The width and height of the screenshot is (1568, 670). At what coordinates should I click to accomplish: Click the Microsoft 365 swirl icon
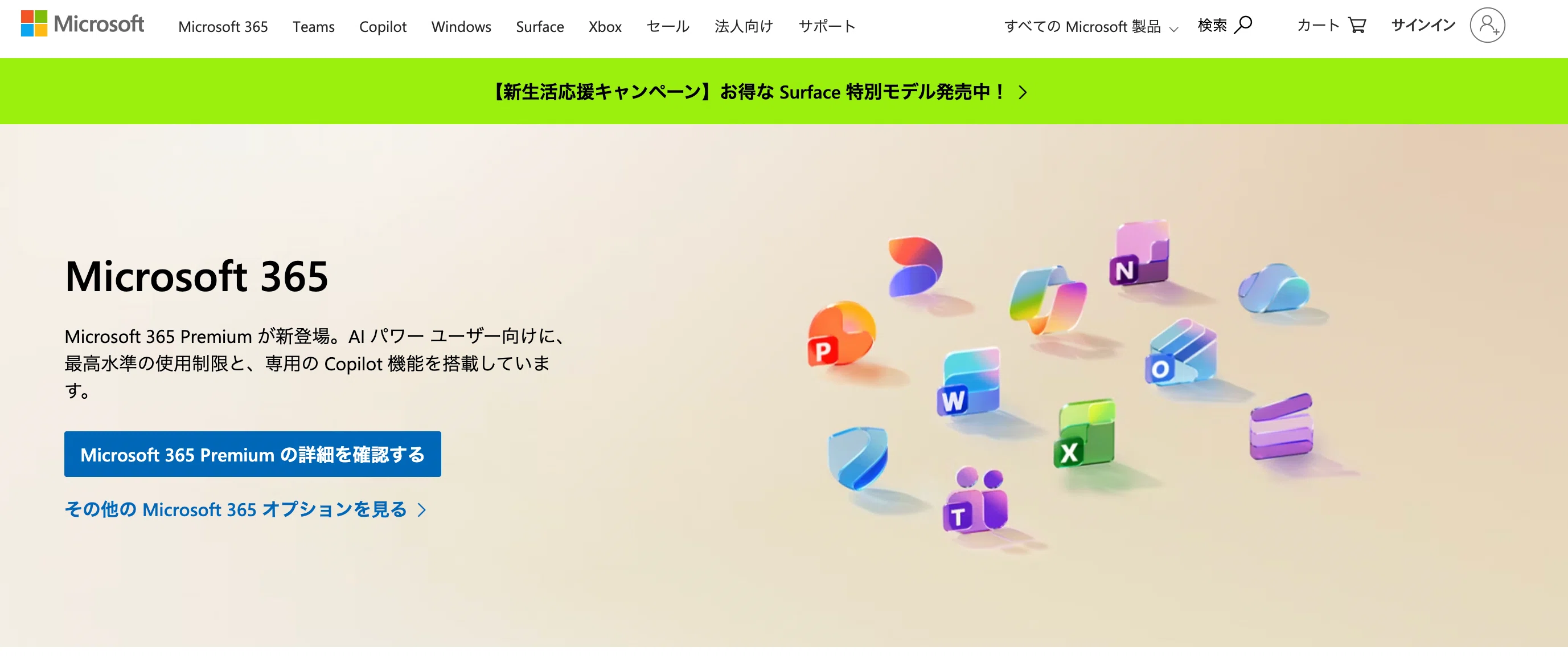pyautogui.click(x=915, y=266)
